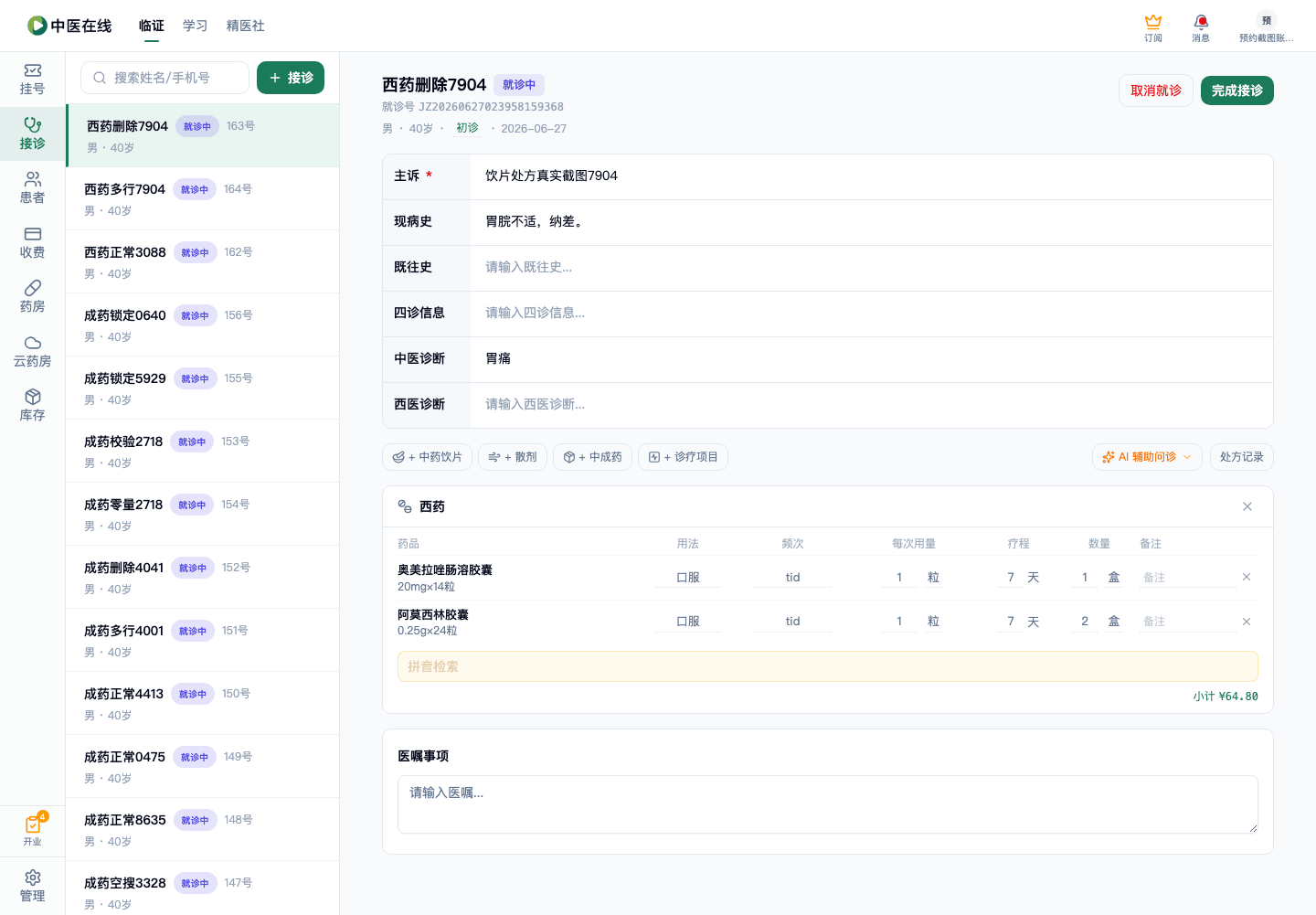Click the 既往史 input field

pyautogui.click(x=871, y=268)
